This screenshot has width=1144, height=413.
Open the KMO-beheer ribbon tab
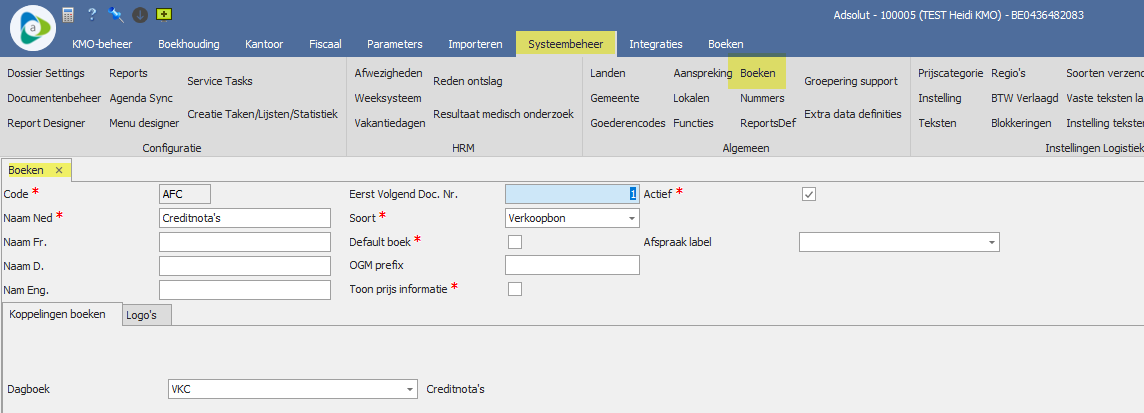pyautogui.click(x=102, y=44)
